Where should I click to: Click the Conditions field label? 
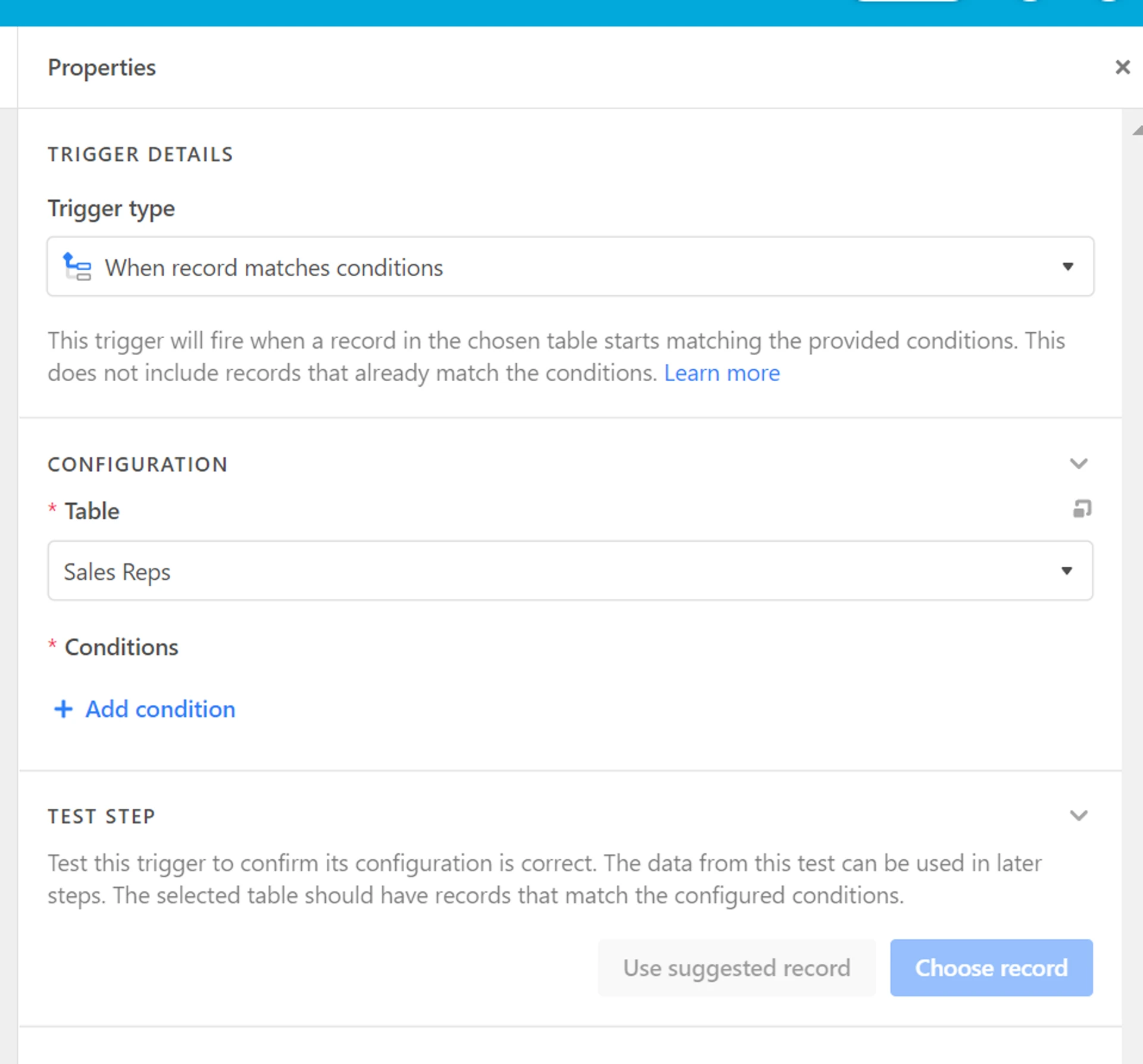[121, 647]
